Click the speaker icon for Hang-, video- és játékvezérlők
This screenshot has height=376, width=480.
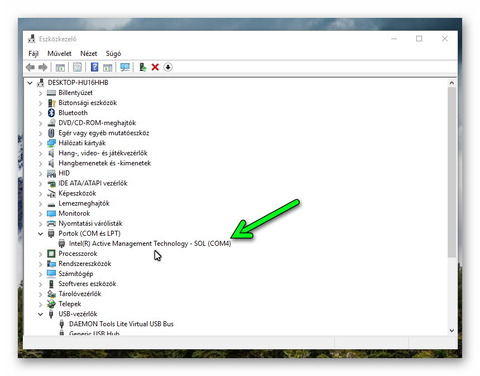51,153
